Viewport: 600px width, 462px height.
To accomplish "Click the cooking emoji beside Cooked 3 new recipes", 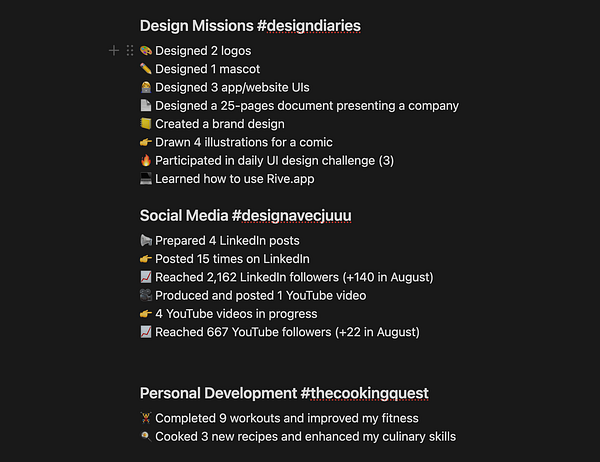I will [146, 437].
